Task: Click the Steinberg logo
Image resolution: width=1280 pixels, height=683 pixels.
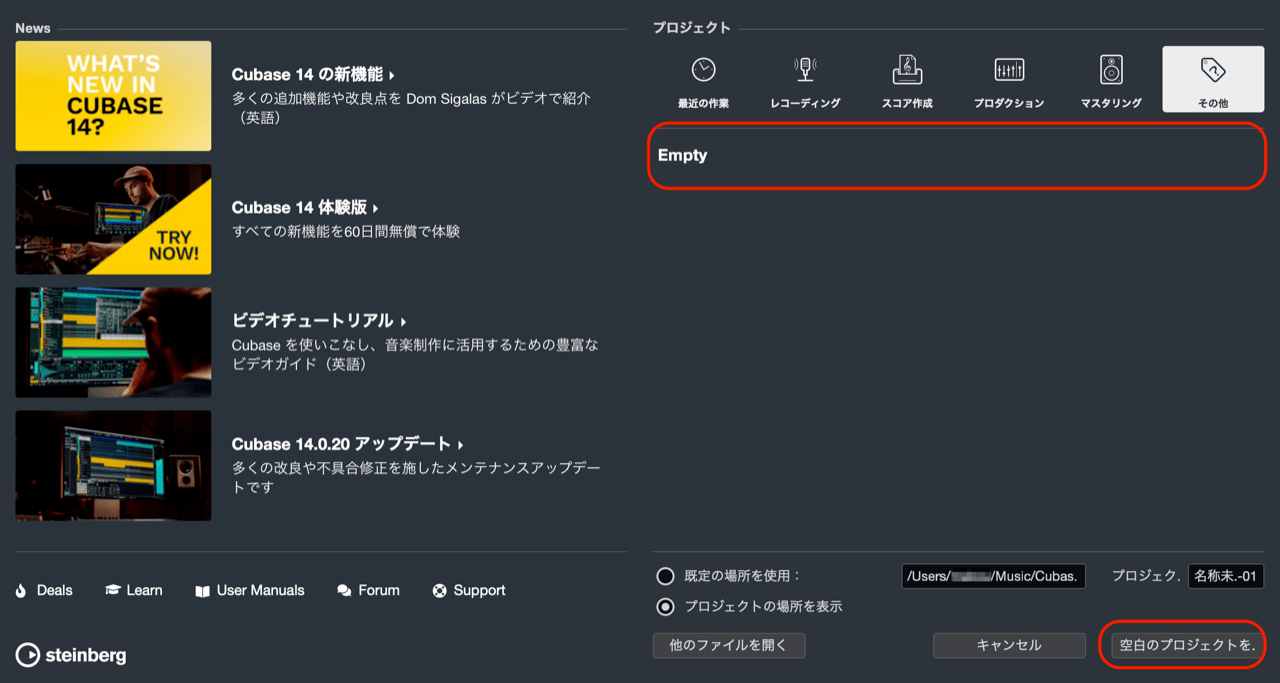Action: (x=71, y=655)
